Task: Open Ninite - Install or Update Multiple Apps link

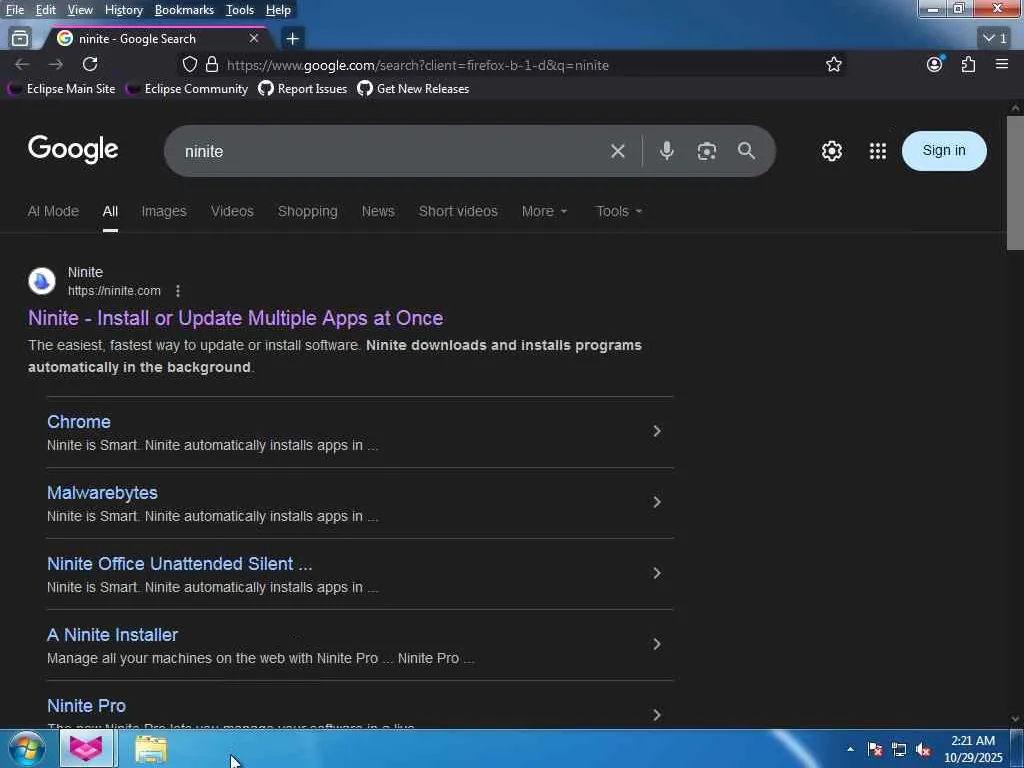Action: pos(236,318)
